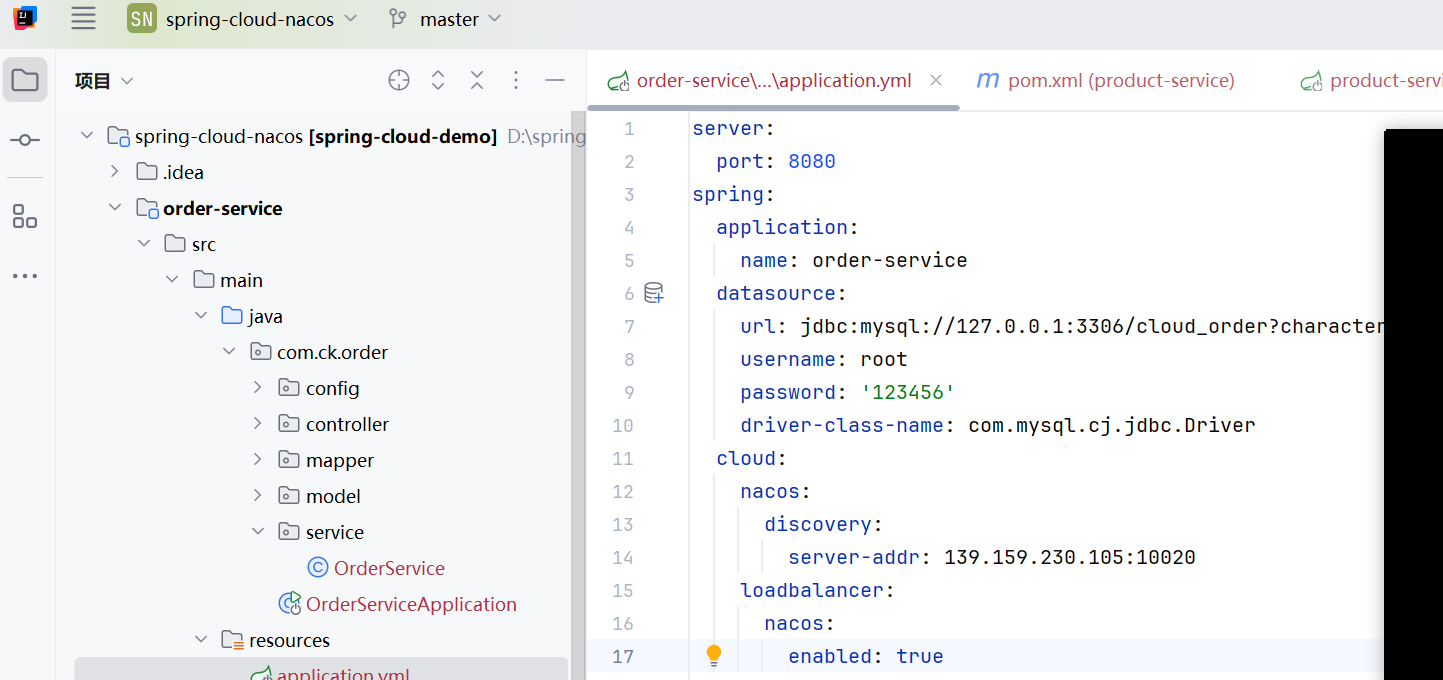Select OrderService in project tree
The width and height of the screenshot is (1443, 680).
click(389, 568)
